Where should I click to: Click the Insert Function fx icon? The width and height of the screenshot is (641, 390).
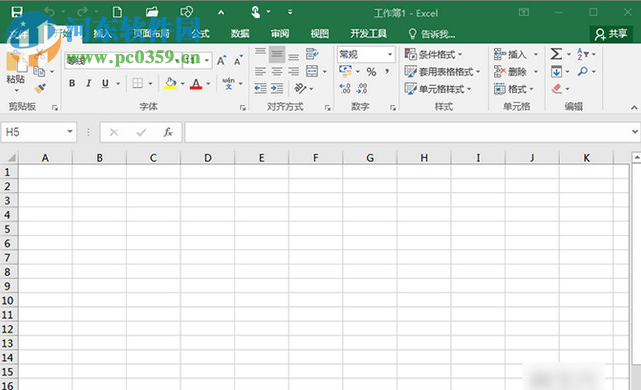[168, 132]
